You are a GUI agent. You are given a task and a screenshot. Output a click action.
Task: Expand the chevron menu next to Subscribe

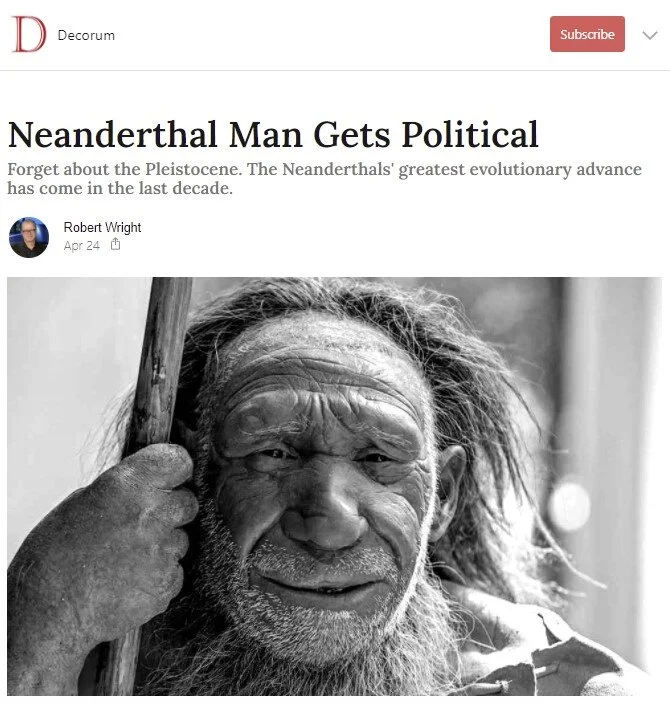[x=650, y=35]
